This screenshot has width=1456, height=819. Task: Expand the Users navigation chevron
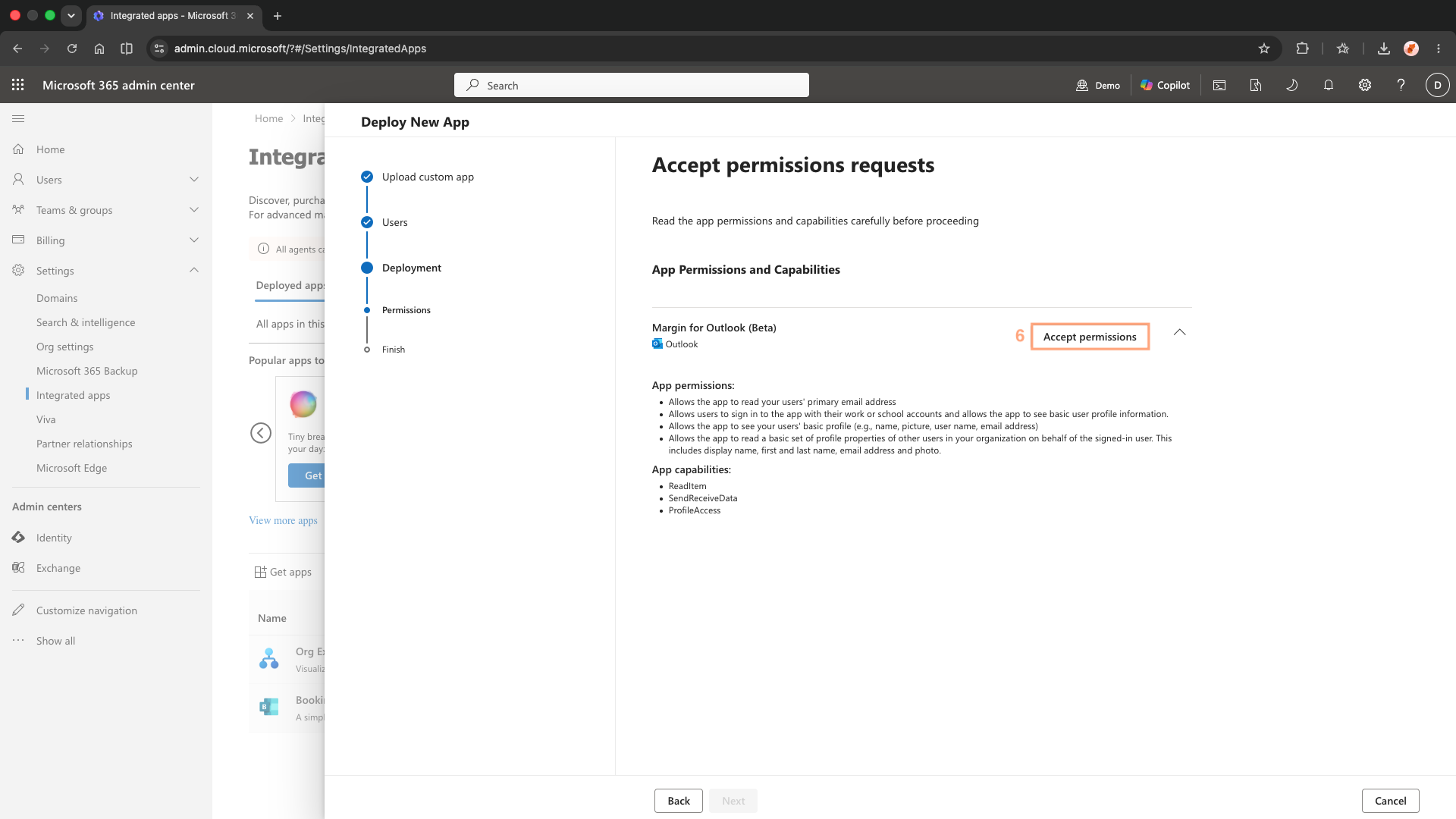[194, 180]
